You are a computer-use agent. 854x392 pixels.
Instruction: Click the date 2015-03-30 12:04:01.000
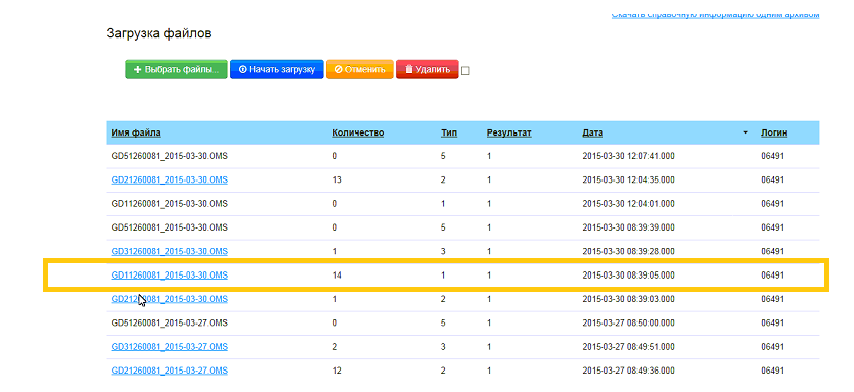coord(629,204)
